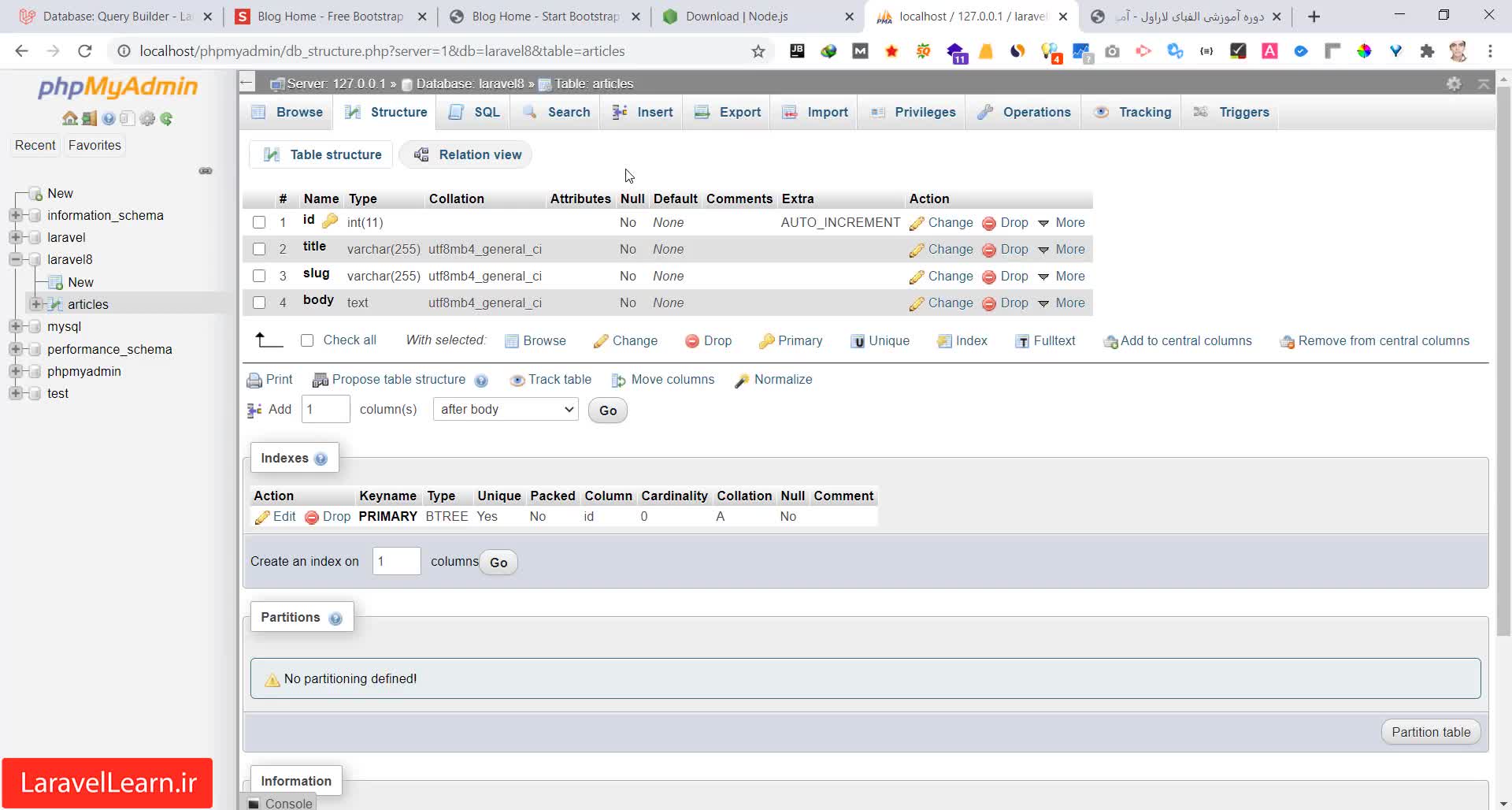Expand the mysql database tree node

click(15, 326)
